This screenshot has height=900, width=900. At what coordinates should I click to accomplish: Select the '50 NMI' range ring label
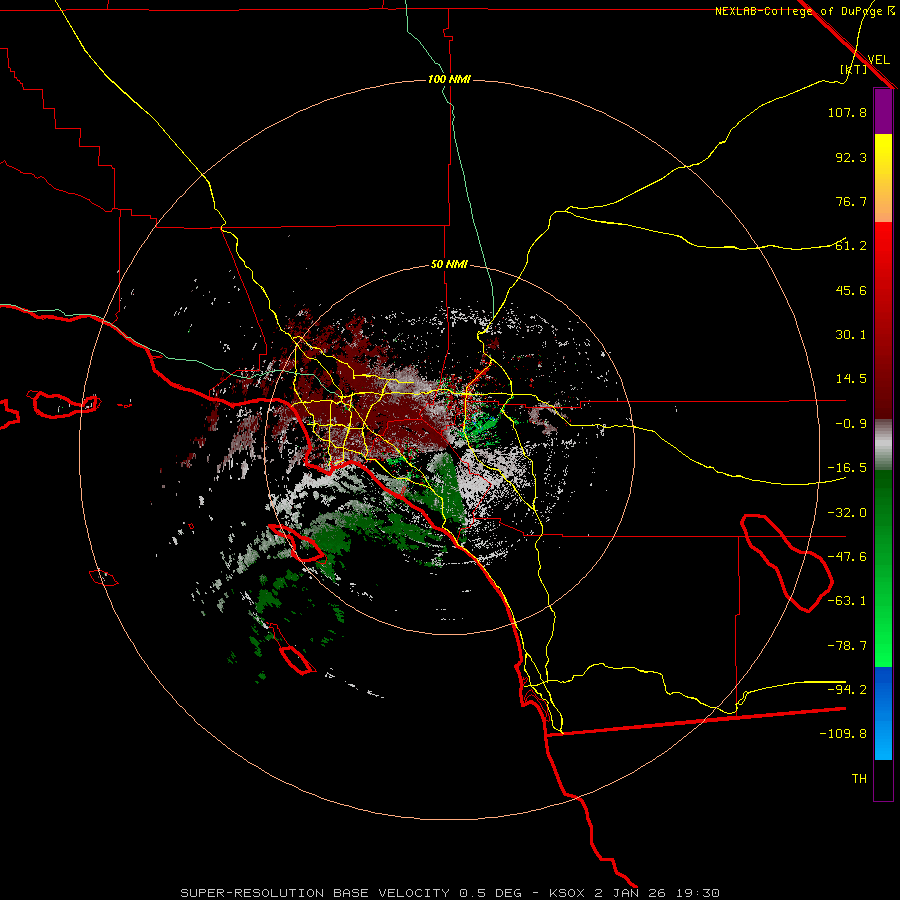click(x=449, y=265)
